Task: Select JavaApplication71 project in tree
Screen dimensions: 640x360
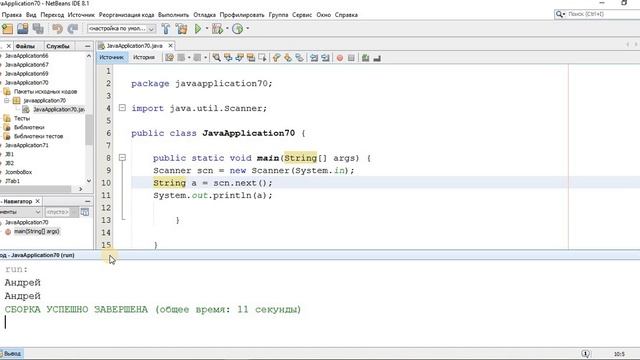Action: [27, 145]
